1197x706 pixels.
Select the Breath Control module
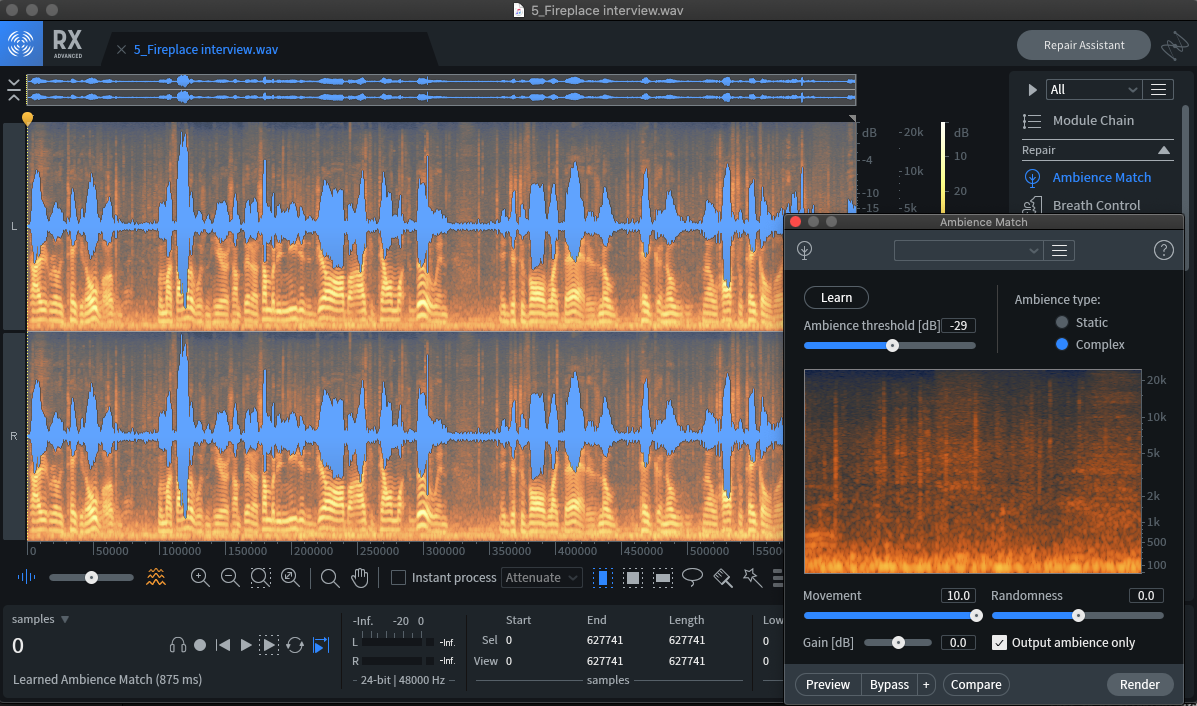coord(1096,205)
